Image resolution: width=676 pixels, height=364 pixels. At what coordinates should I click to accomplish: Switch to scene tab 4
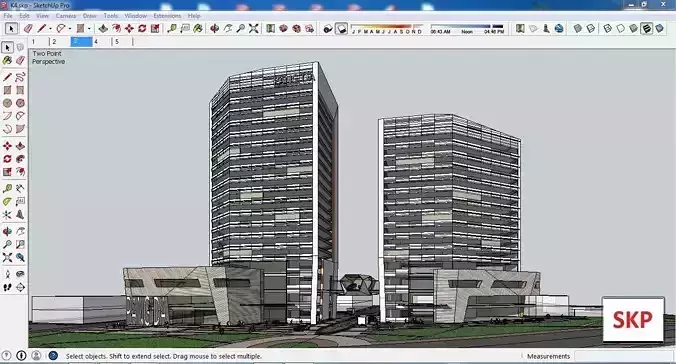102,42
